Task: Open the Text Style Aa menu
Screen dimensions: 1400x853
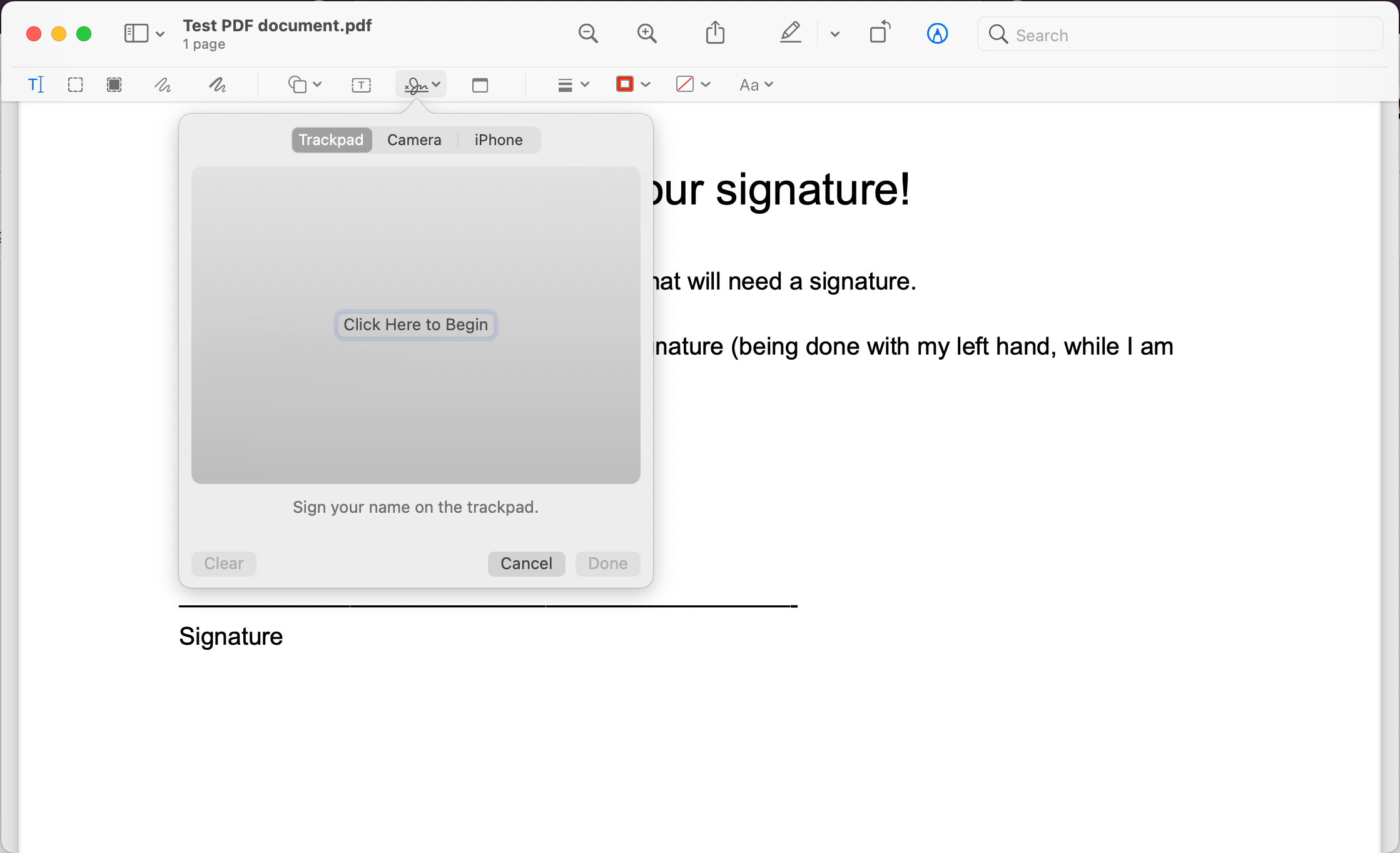Action: (x=756, y=84)
